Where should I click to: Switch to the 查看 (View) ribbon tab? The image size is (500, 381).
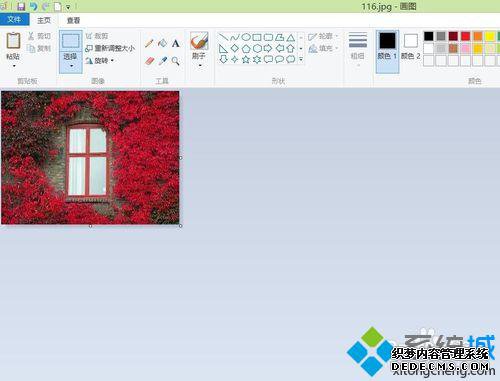click(73, 20)
